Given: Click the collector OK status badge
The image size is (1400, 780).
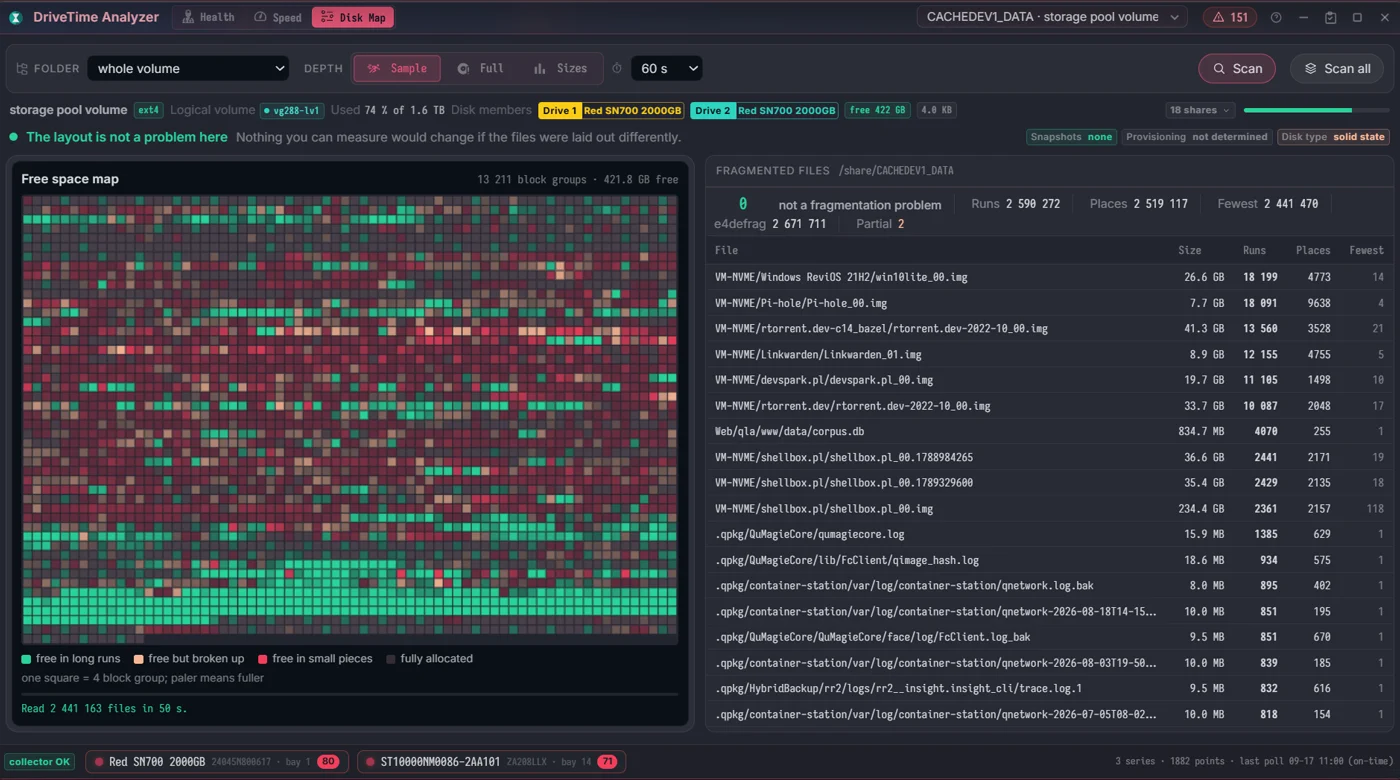Looking at the screenshot, I should pyautogui.click(x=40, y=762).
